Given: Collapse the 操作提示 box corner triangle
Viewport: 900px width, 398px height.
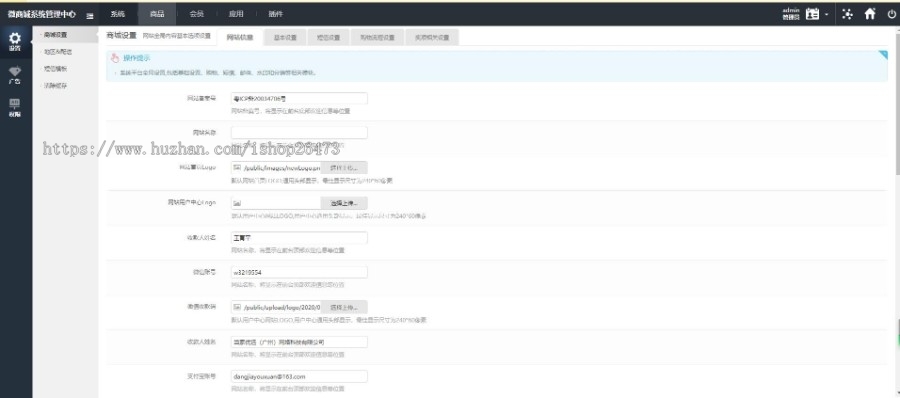Looking at the screenshot, I should (883, 55).
